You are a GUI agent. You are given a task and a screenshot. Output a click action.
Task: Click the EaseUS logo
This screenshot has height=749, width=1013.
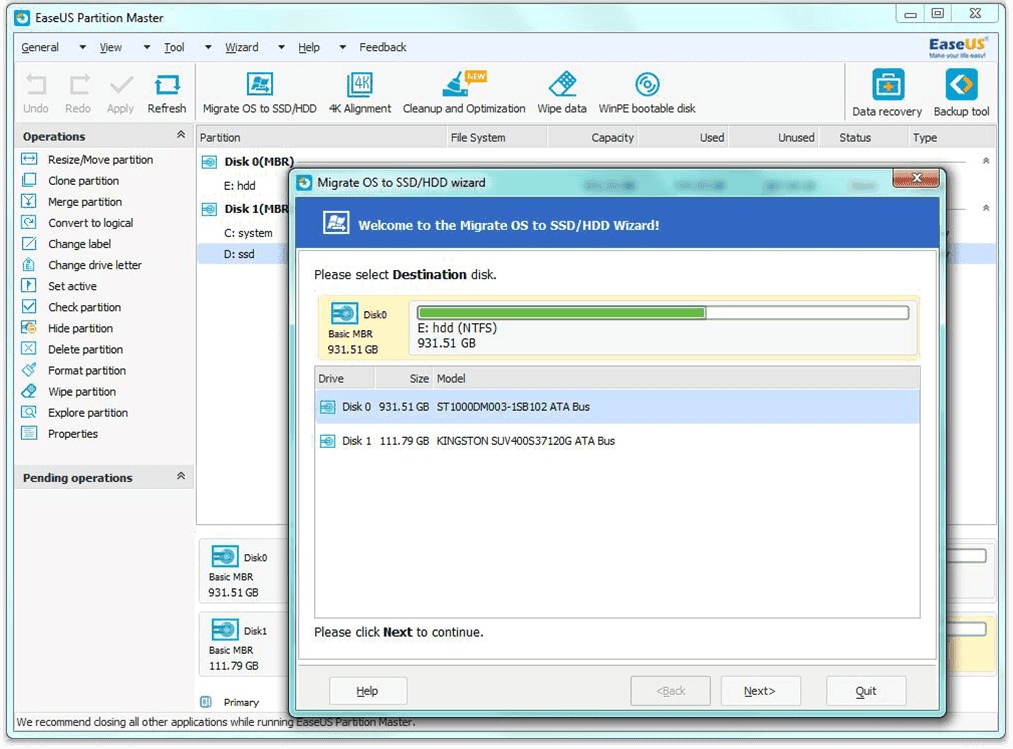tap(957, 47)
